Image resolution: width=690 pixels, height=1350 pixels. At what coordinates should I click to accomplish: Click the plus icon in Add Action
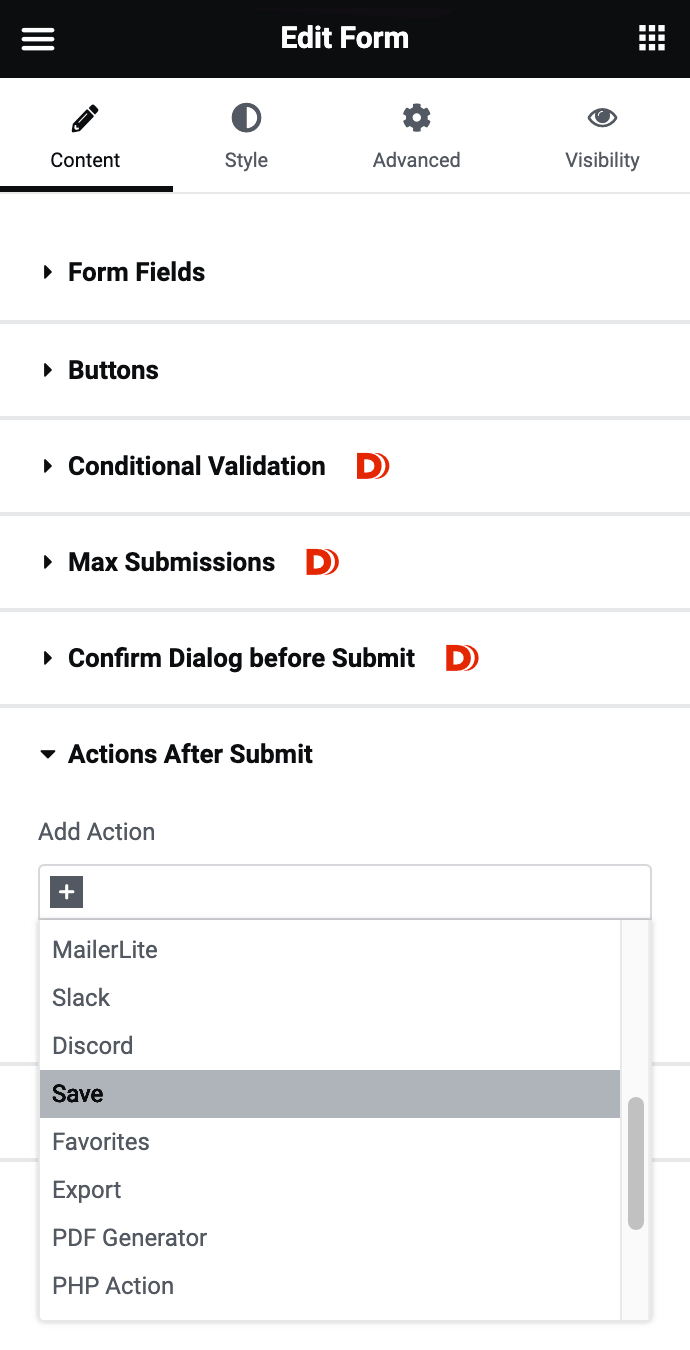pyautogui.click(x=67, y=892)
